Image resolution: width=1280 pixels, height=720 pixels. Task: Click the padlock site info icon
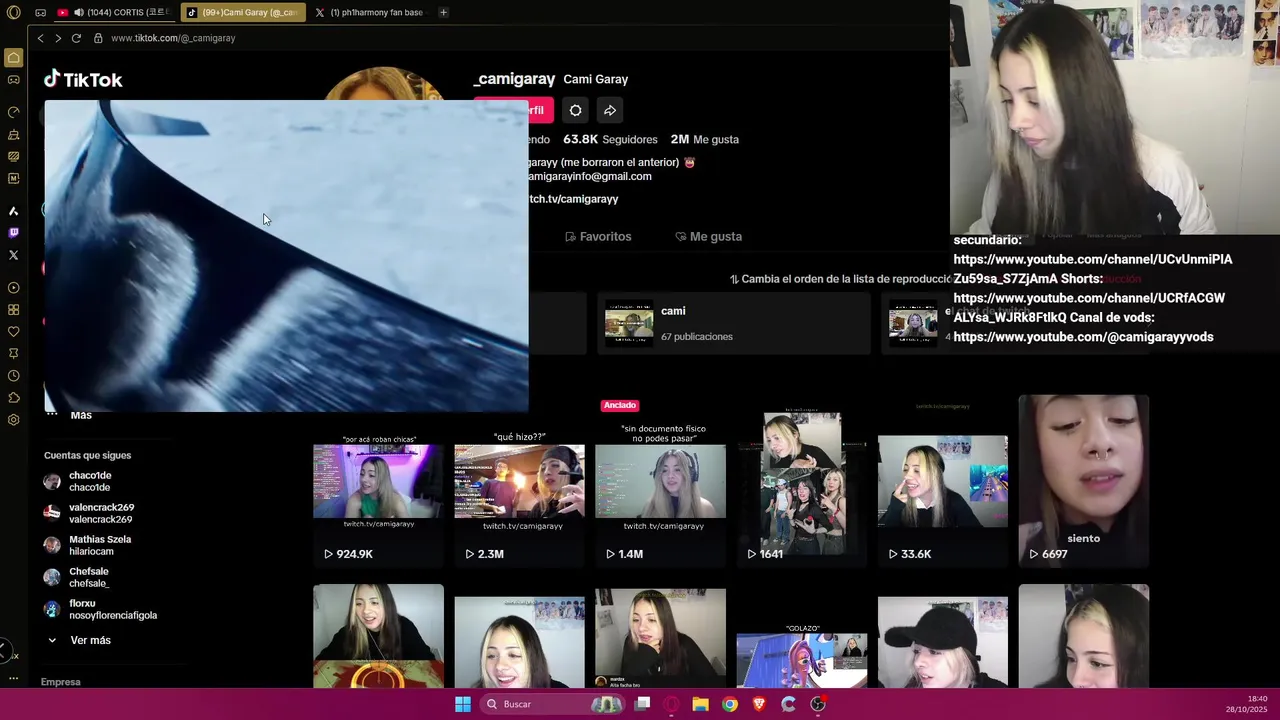pyautogui.click(x=98, y=38)
